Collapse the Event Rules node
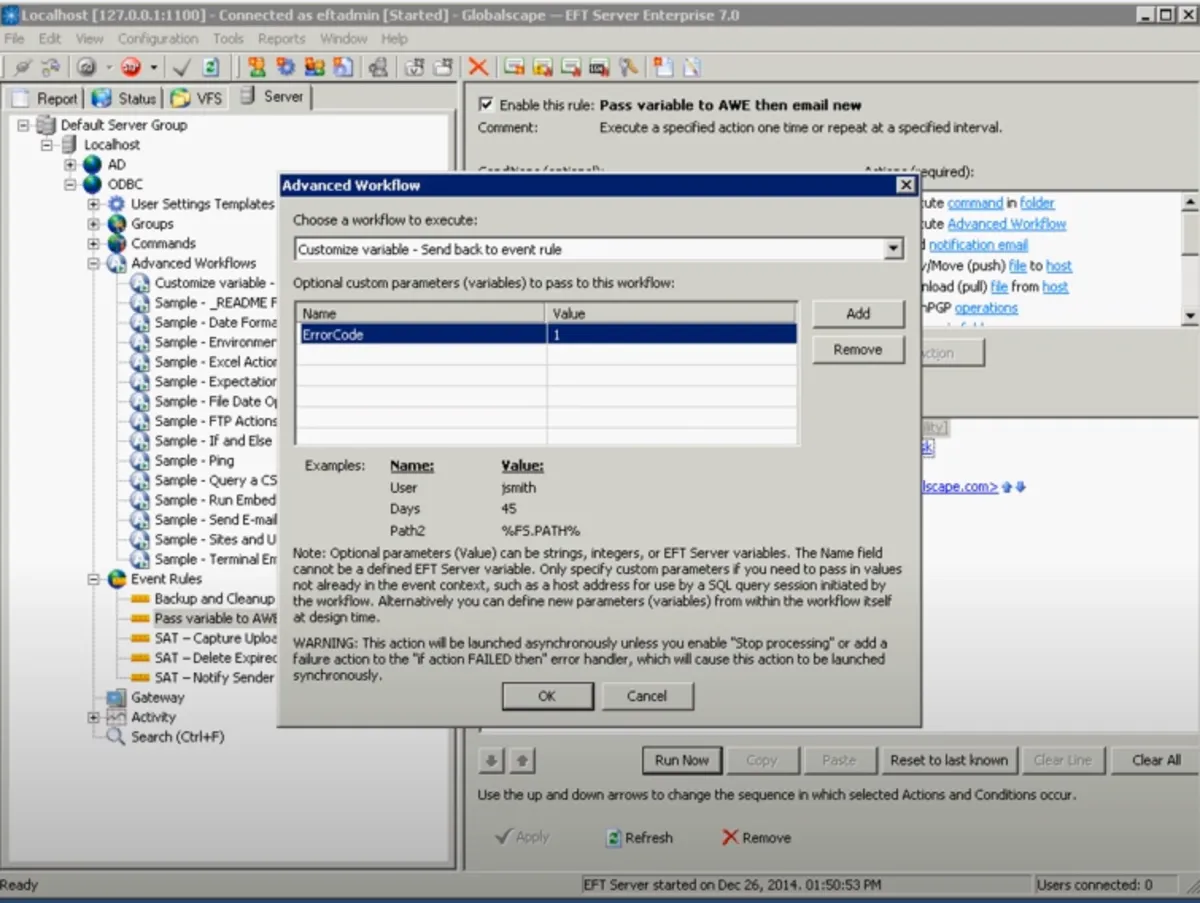This screenshot has height=903, width=1200. (x=94, y=579)
